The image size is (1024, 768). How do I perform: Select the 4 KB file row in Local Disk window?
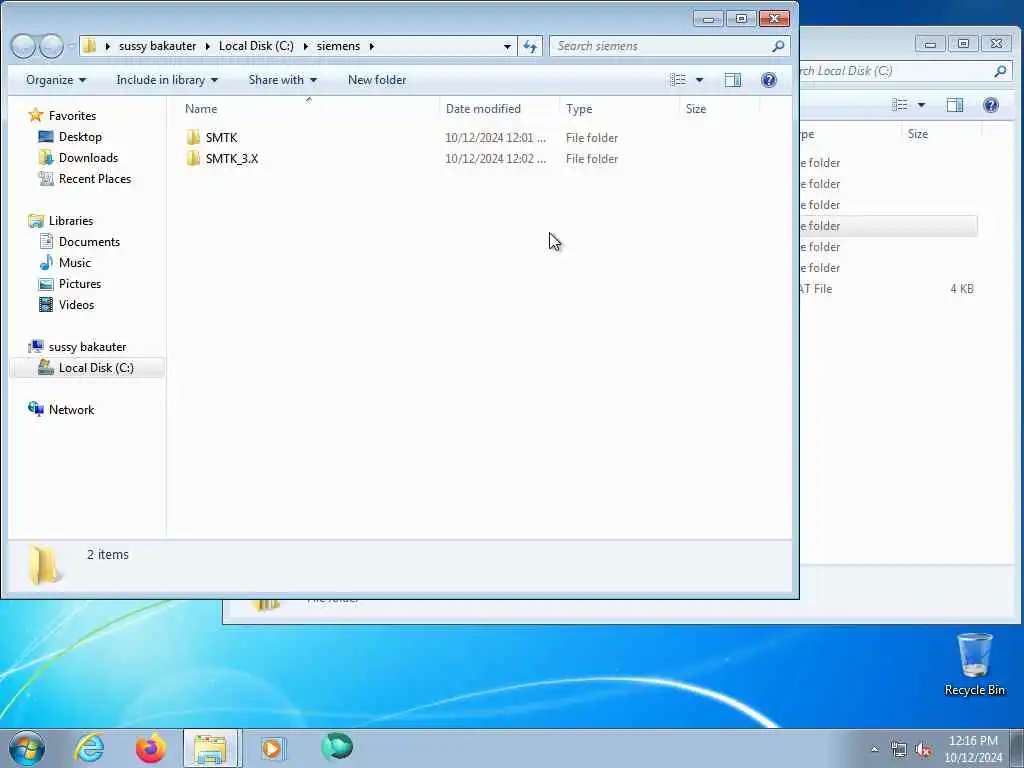click(x=888, y=289)
